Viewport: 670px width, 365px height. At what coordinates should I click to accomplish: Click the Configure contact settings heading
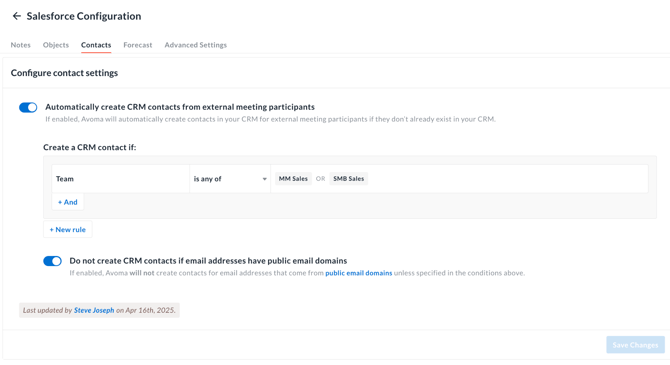[x=64, y=73]
